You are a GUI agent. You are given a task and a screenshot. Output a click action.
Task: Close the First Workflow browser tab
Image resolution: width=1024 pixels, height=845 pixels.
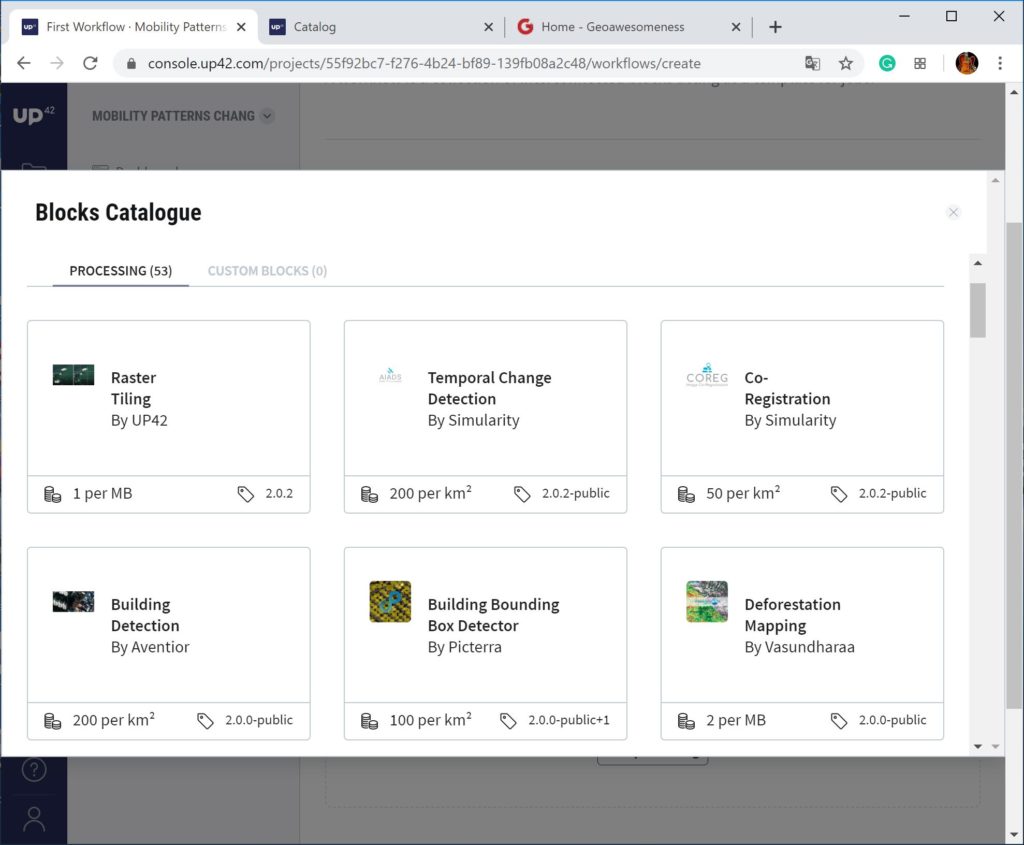click(241, 27)
